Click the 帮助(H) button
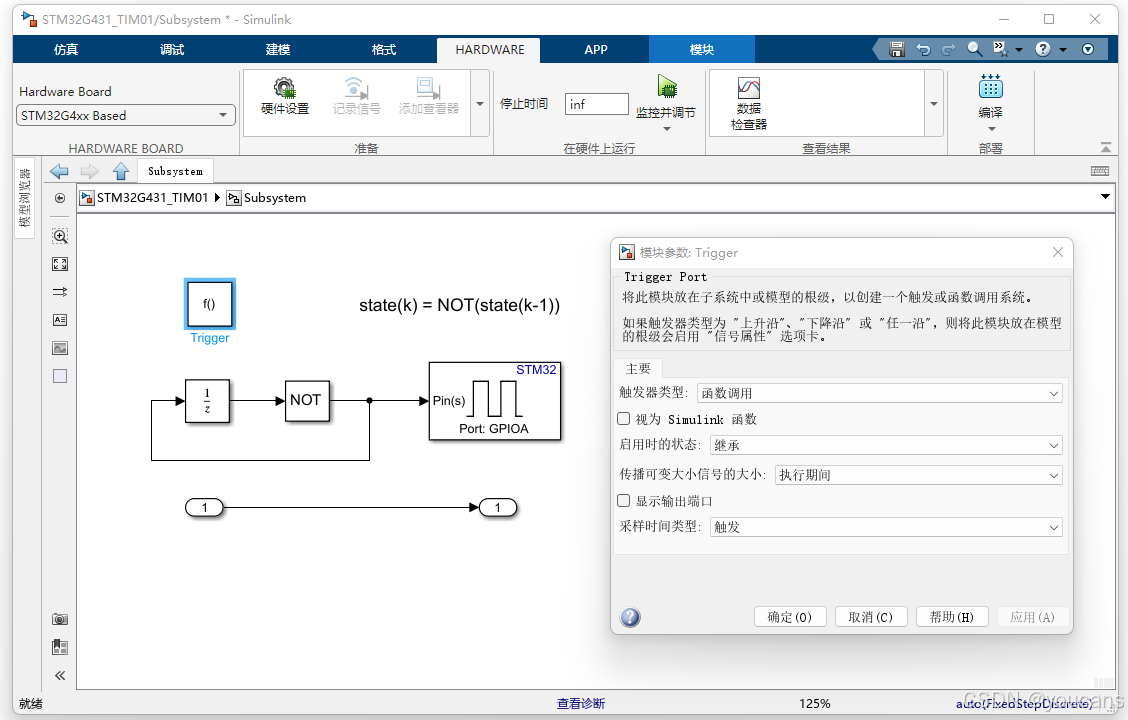The height and width of the screenshot is (720, 1128). pos(952,617)
